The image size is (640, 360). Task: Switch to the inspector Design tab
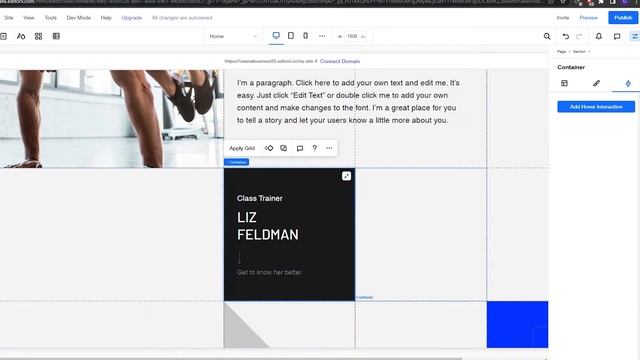596,83
